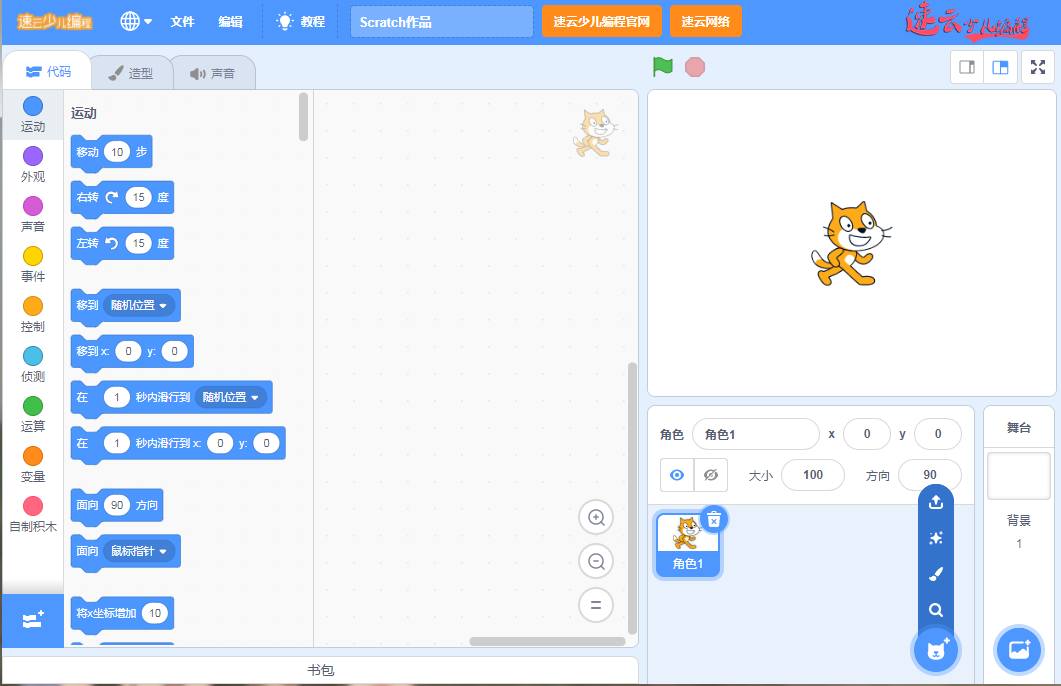Screen dimensions: 1061x686
Task: Open the sprite search magnifier
Action: (936, 609)
